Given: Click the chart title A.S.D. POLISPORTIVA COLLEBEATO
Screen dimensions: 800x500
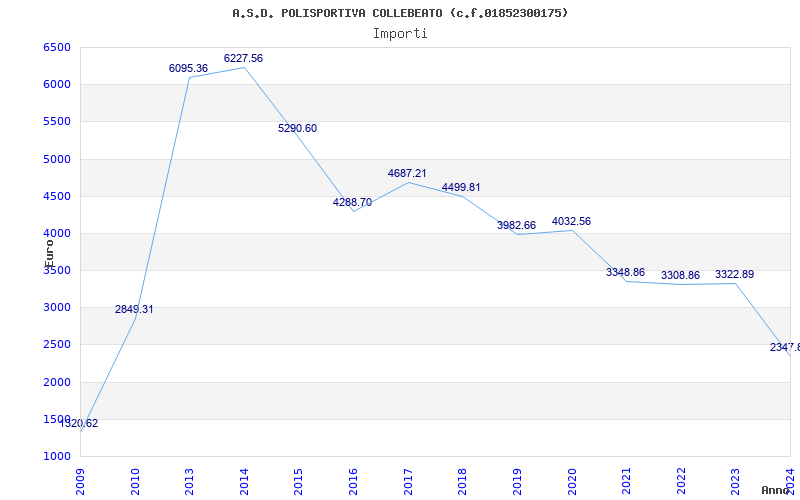Looking at the screenshot, I should point(400,13).
